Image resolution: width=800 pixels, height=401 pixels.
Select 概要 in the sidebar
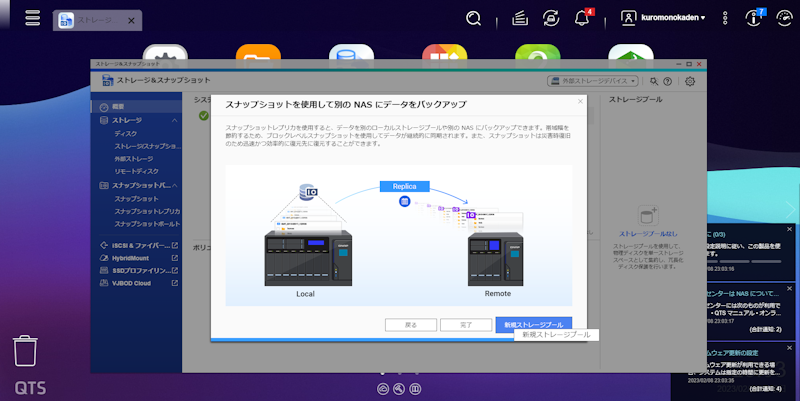tap(136, 107)
